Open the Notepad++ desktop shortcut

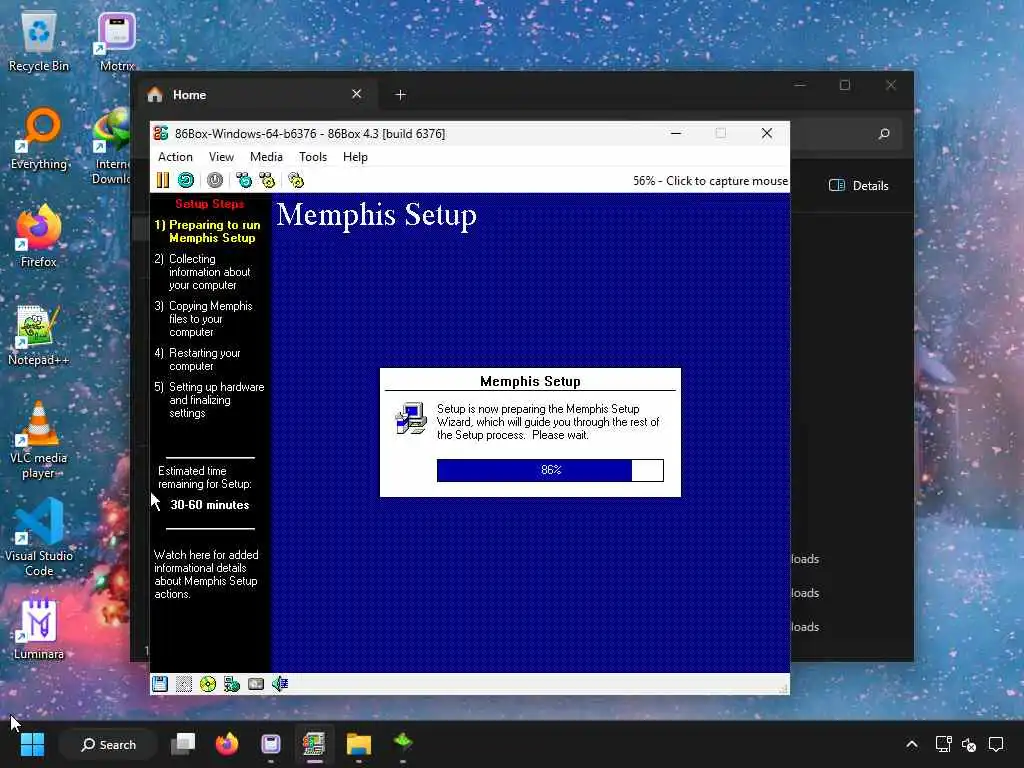(x=39, y=336)
